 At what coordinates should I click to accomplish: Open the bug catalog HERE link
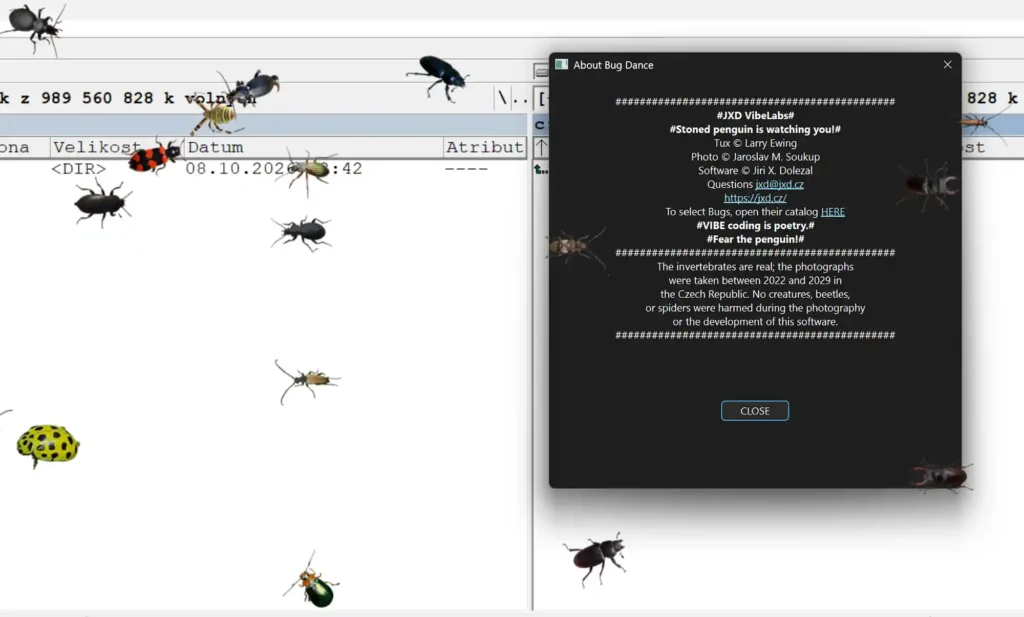tap(833, 212)
